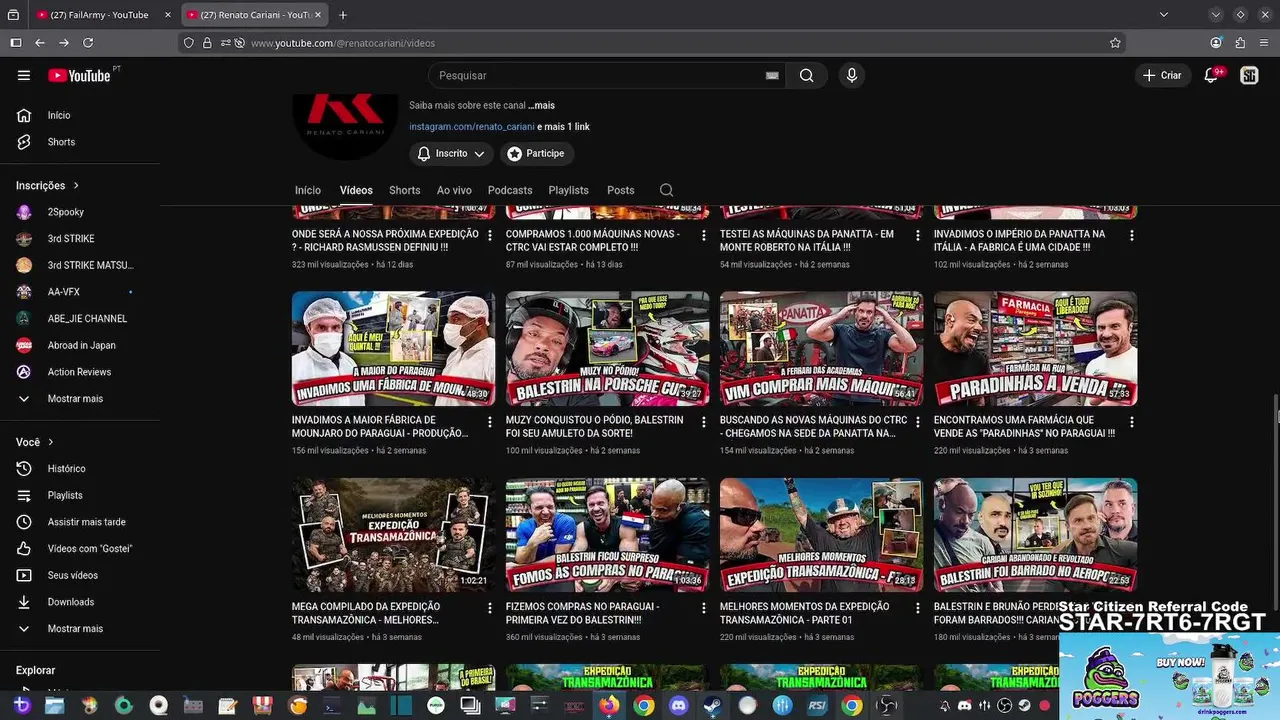Click Criar button in header

tap(1162, 75)
